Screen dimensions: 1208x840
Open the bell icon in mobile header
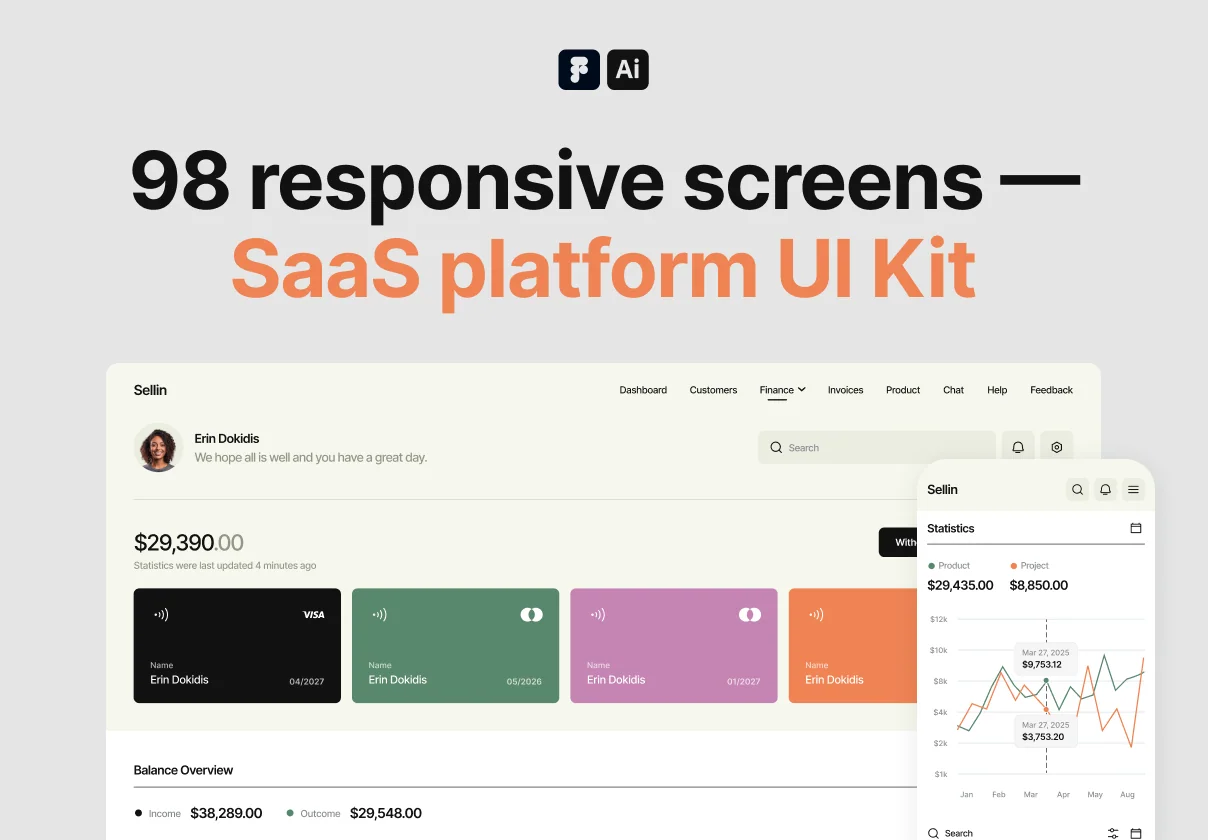coord(1105,489)
